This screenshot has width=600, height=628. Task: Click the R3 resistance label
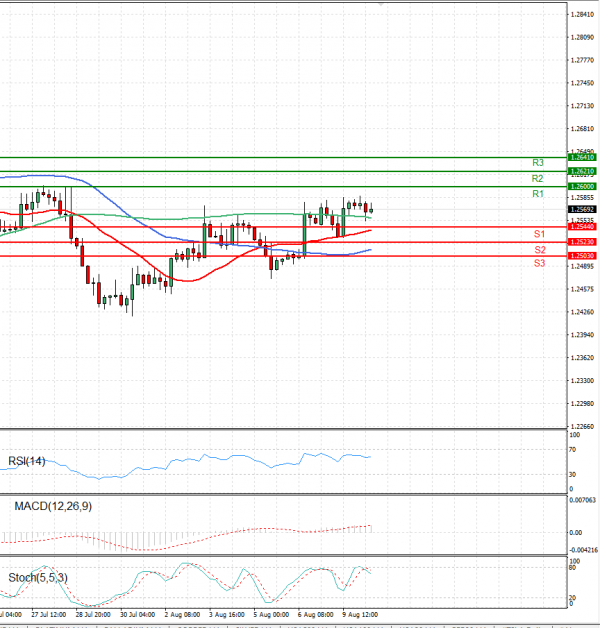click(538, 163)
